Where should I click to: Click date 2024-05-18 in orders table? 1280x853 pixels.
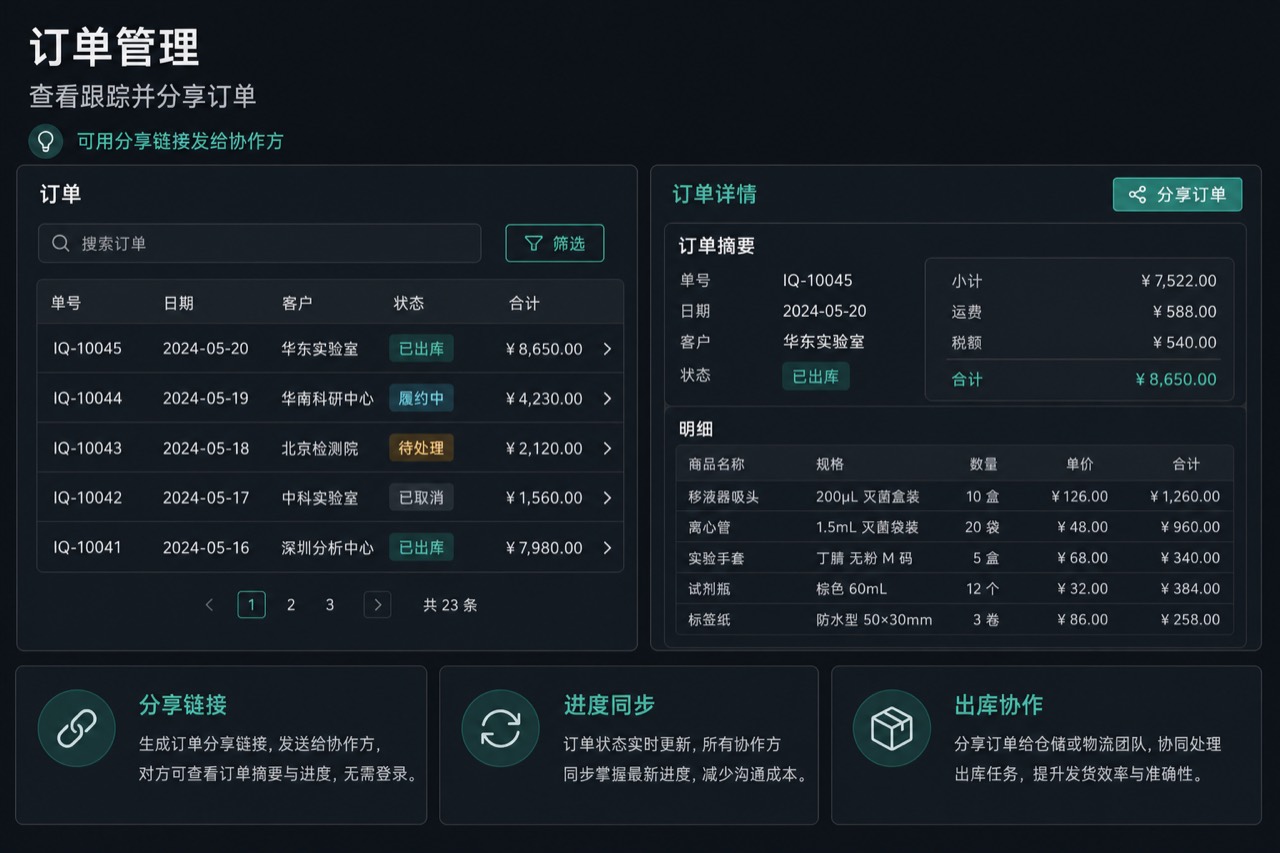(x=206, y=448)
